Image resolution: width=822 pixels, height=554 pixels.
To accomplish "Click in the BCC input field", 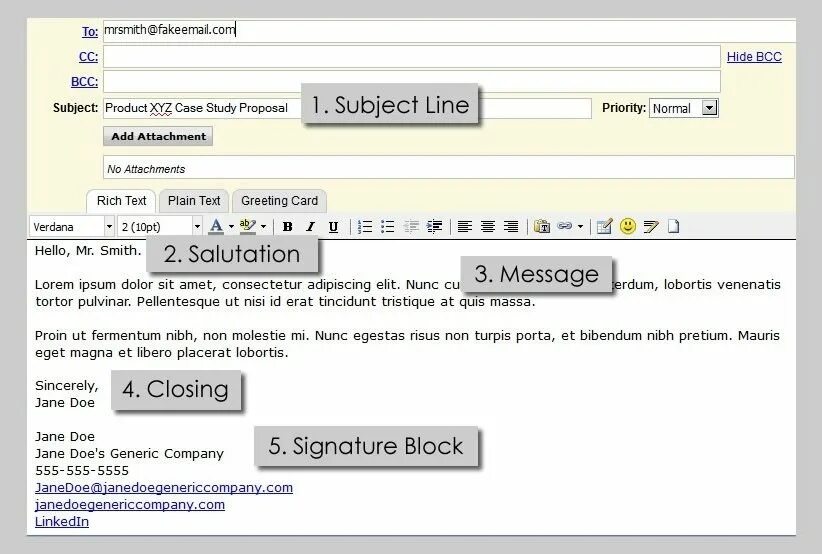I will pyautogui.click(x=412, y=82).
